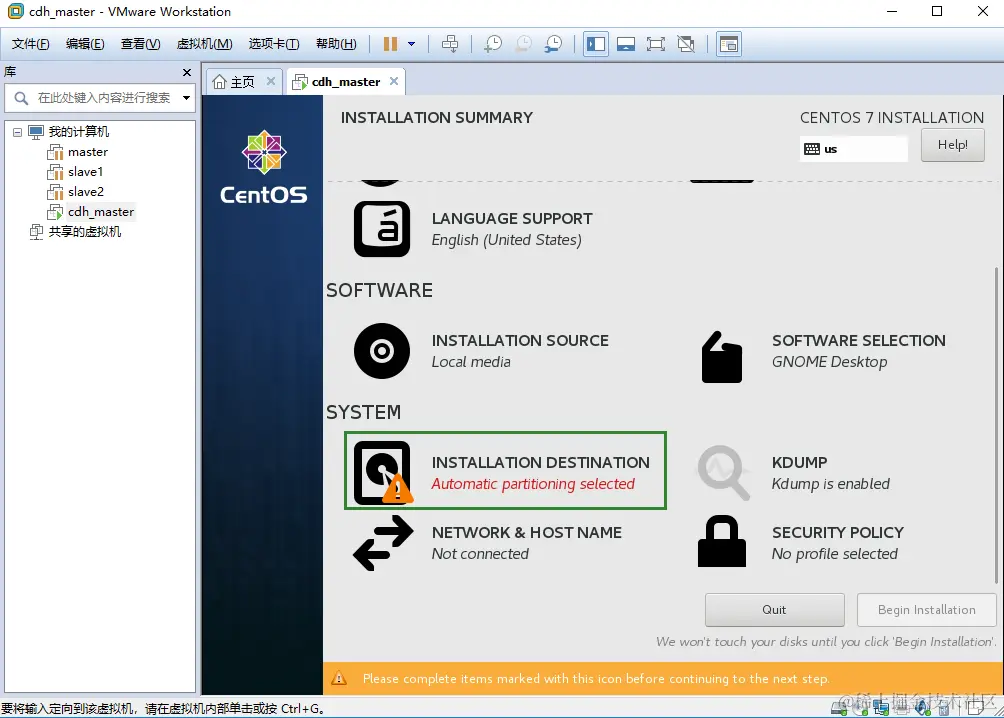The image size is (1004, 718).
Task: Click the Quit button
Action: 774,610
